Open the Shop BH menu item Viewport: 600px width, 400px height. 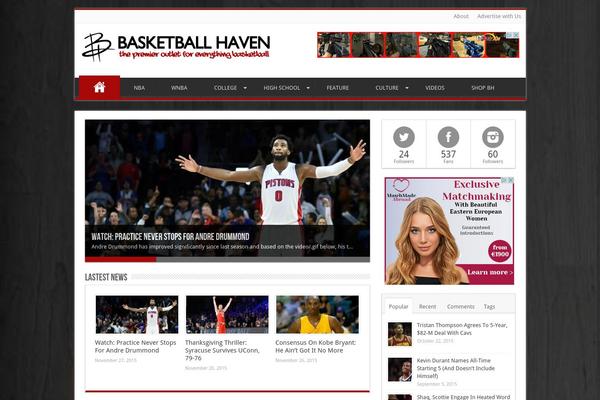pyautogui.click(x=483, y=88)
